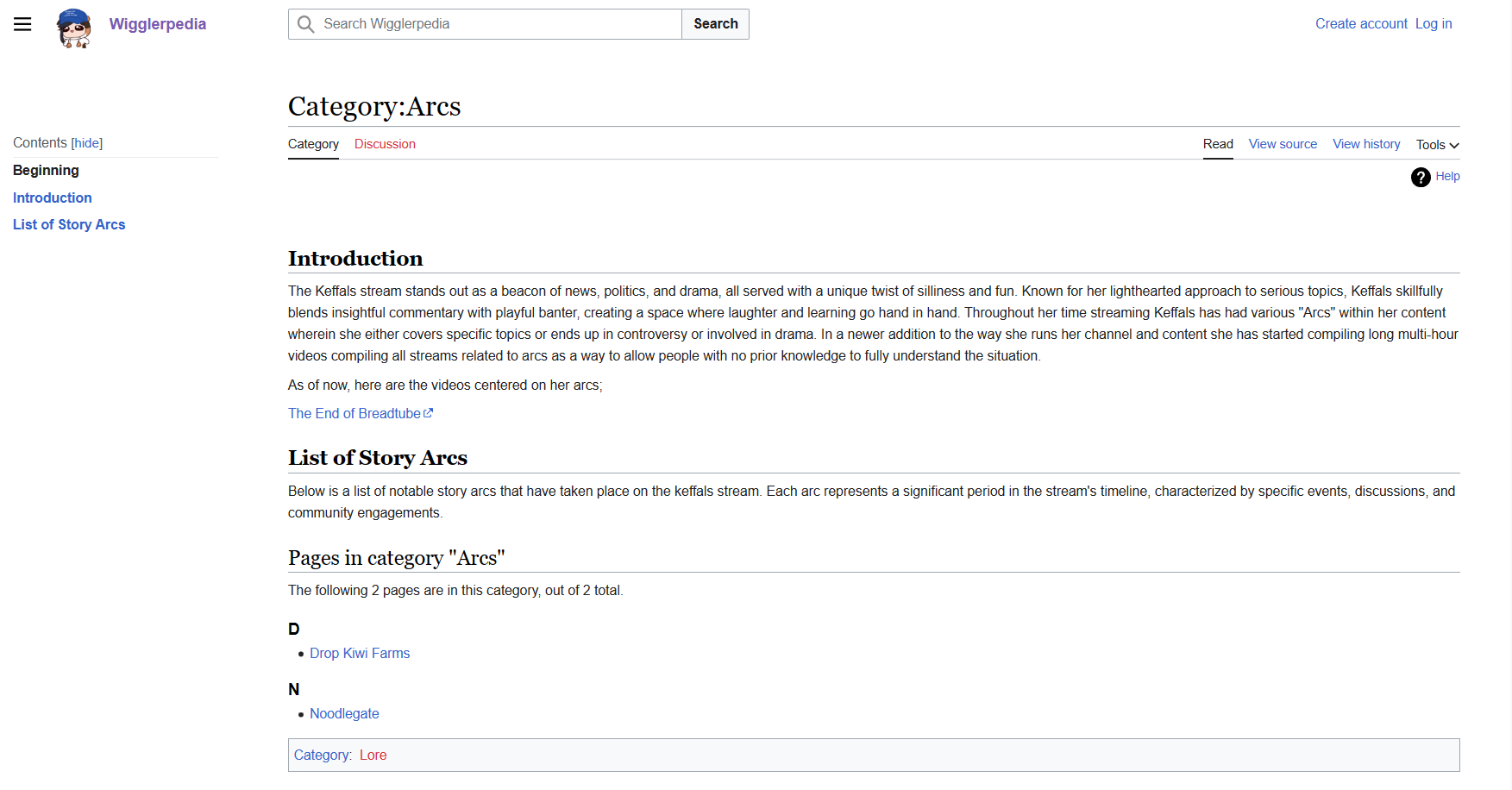
Task: Open the View source tab
Action: [1283, 144]
